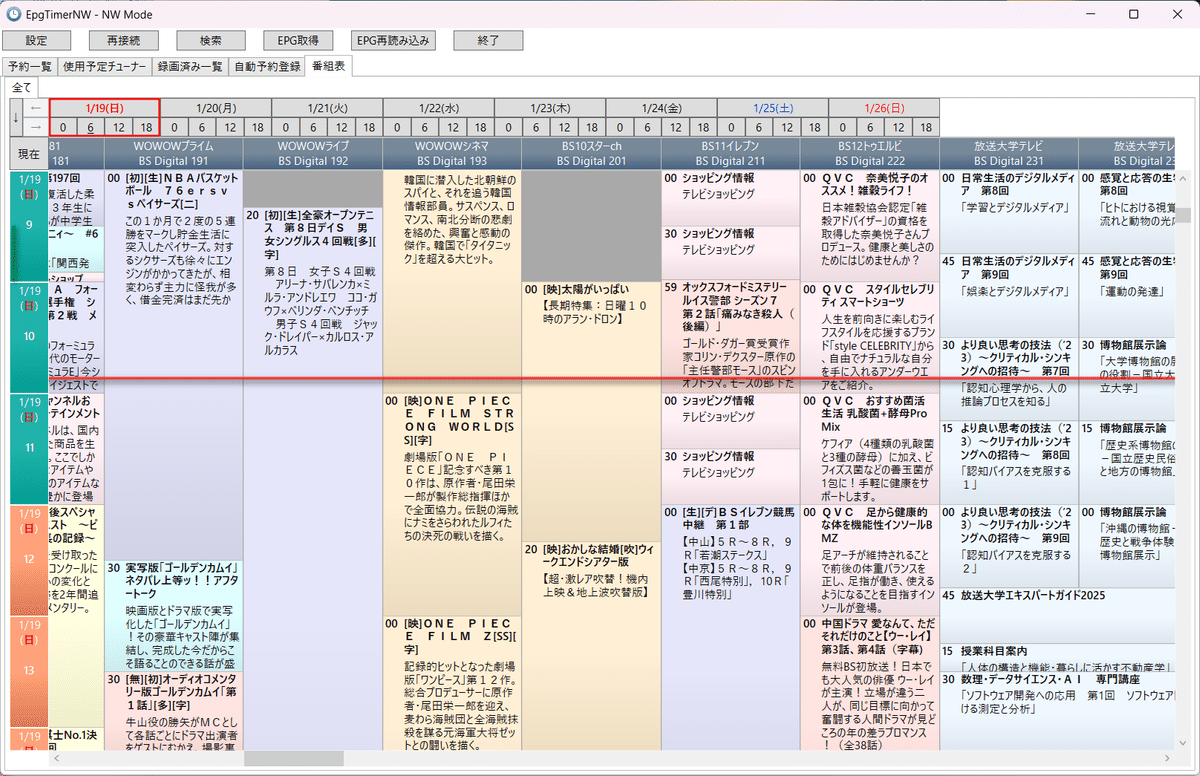1200x776 pixels.
Task: Click the ↓ down arrow navigation icon
Action: tap(15, 119)
